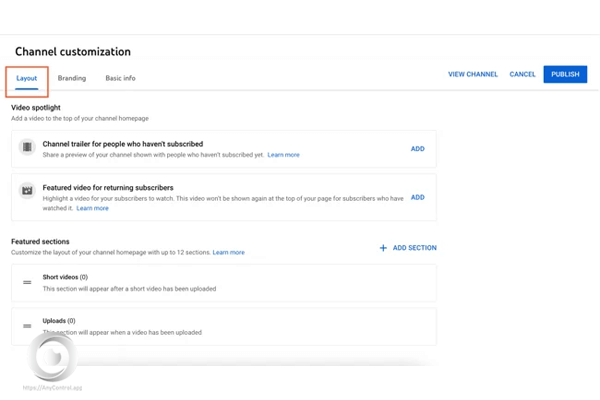Go to the Basic info tab
600x400 pixels.
tap(120, 78)
